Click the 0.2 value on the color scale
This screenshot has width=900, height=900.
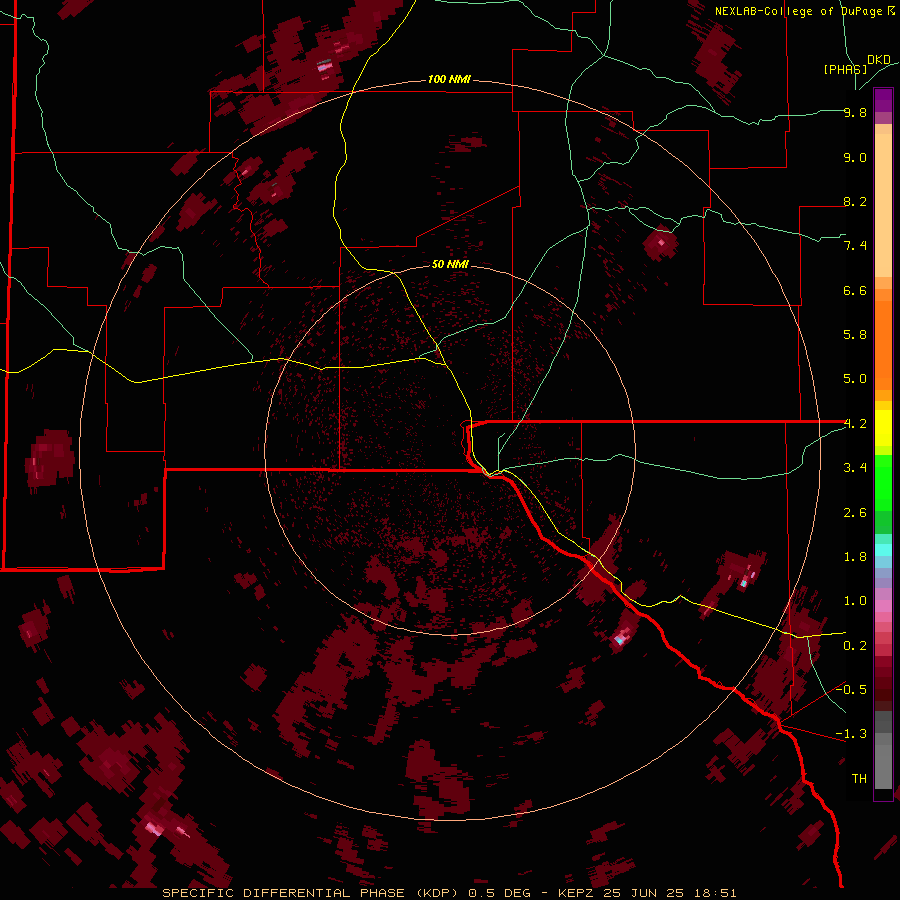coord(855,646)
